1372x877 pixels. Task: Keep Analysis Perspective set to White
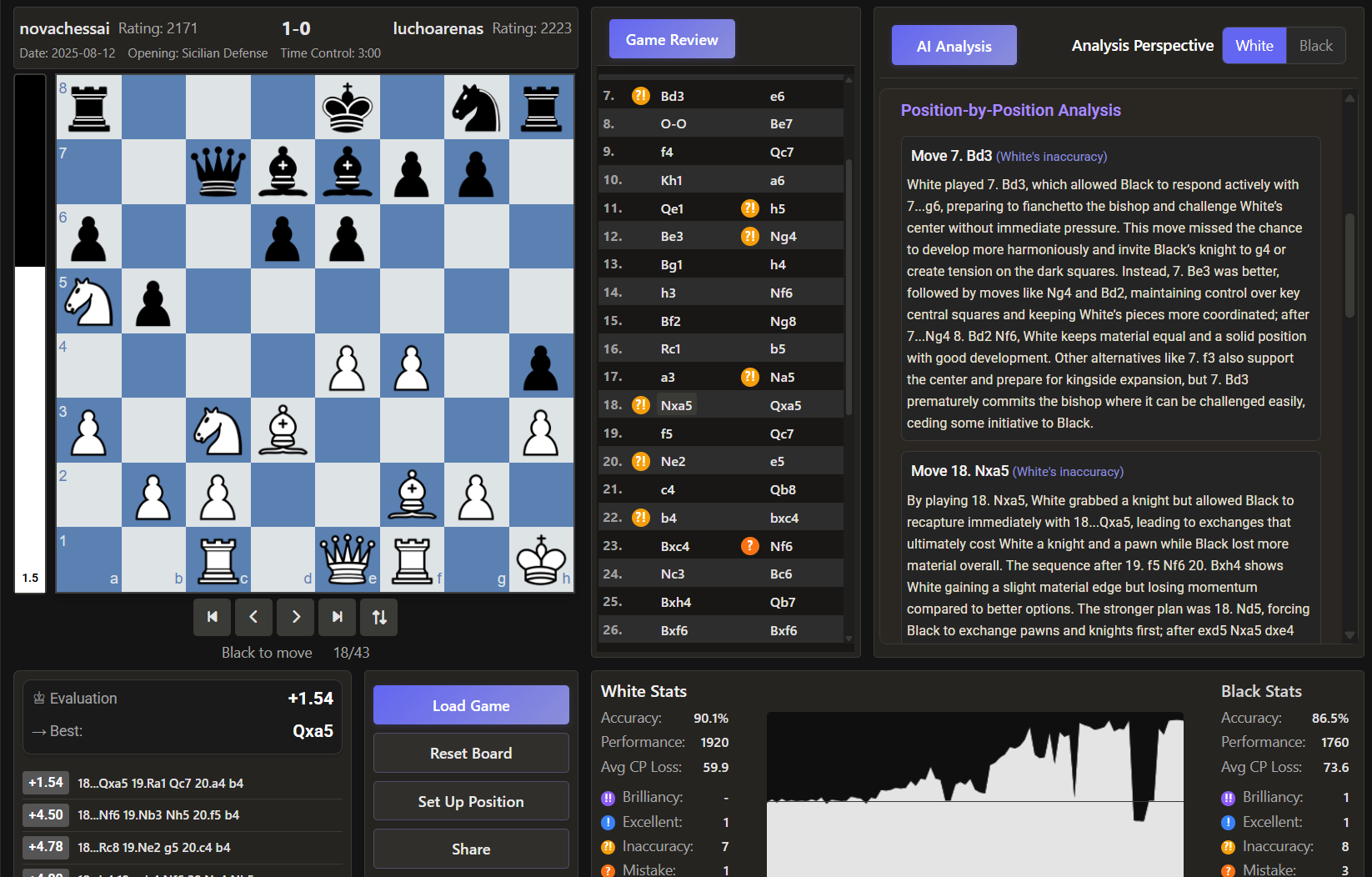[x=1254, y=45]
